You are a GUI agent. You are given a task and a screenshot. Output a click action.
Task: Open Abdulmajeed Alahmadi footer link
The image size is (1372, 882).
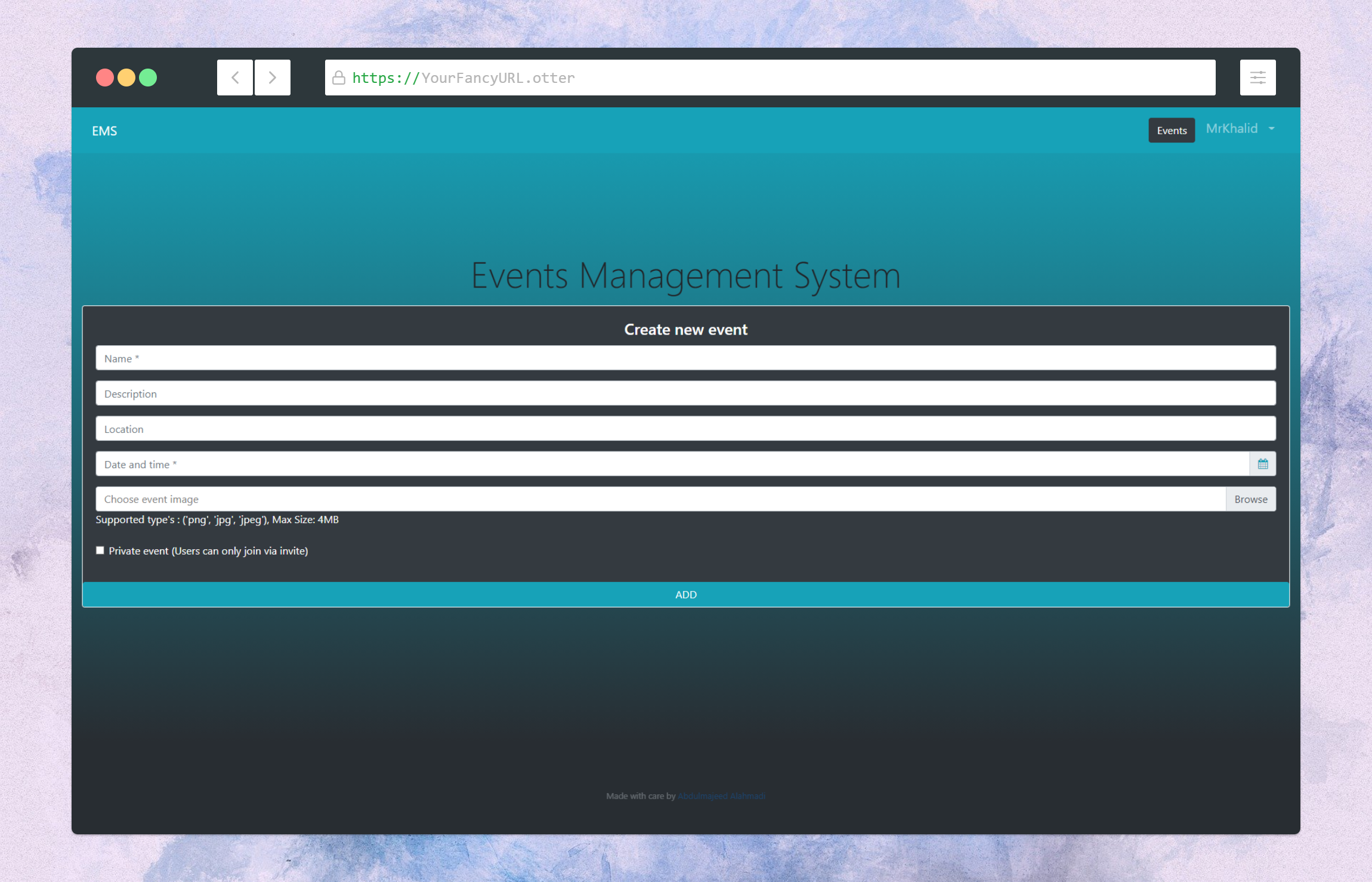pyautogui.click(x=721, y=796)
